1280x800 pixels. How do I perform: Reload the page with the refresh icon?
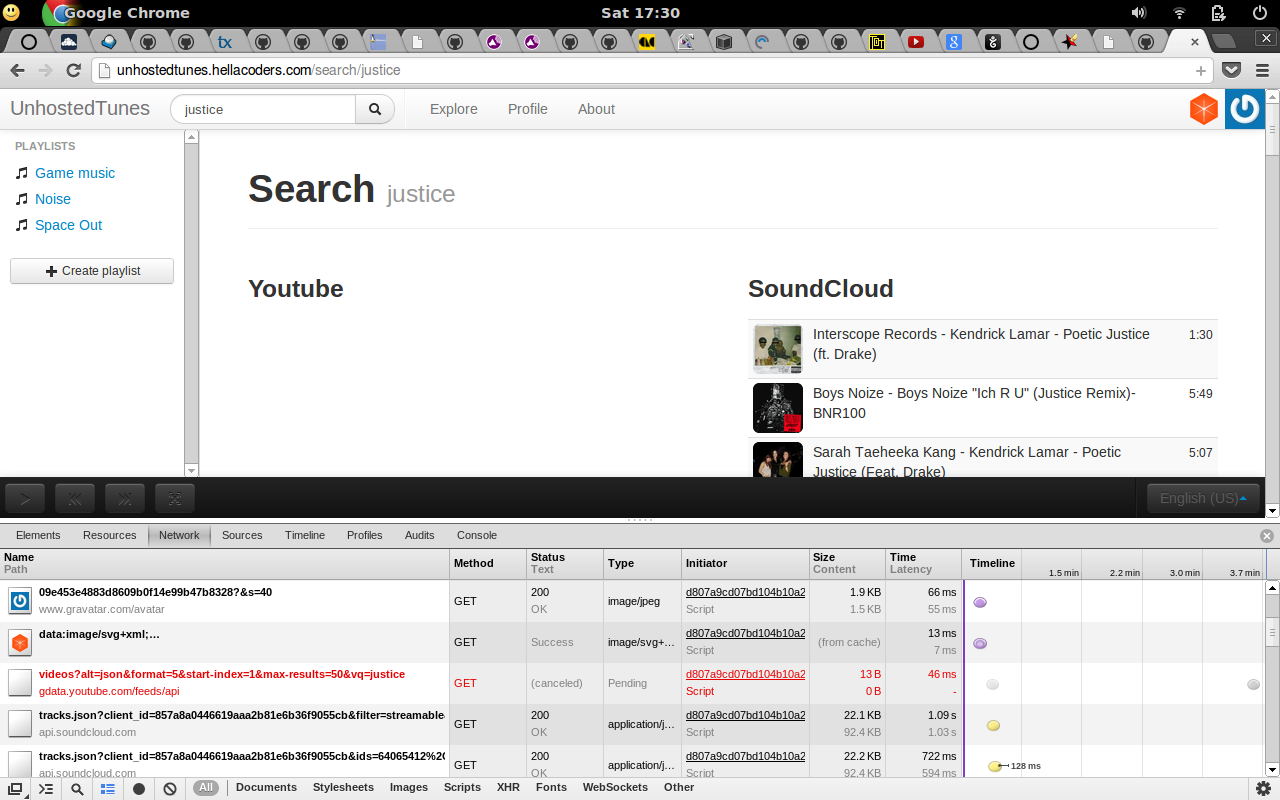point(73,70)
